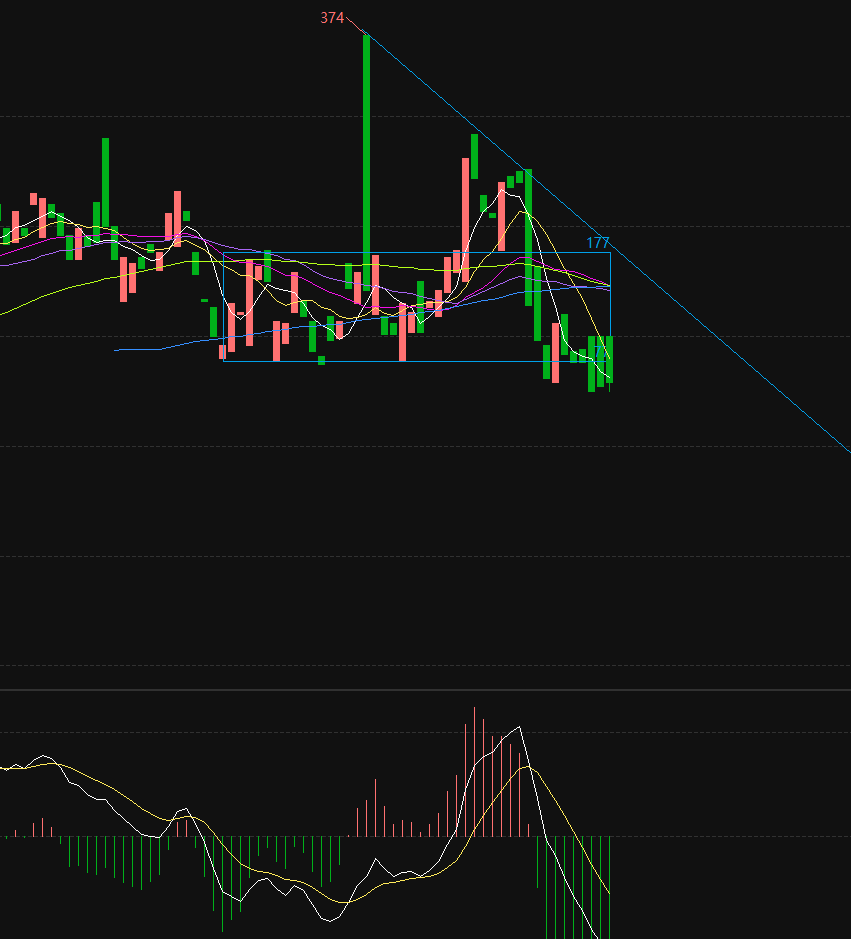Click the low red candle after the big drop
Screen dimensions: 851x939
556,352
